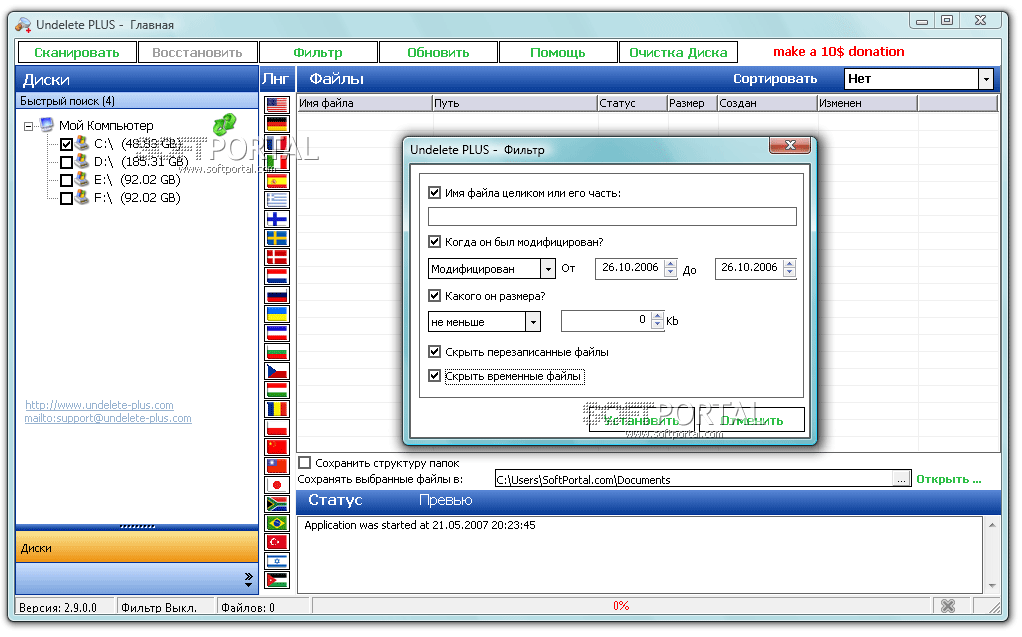Open the undelete-plus.com website link
Viewport: 1022px width, 637px height.
100,405
